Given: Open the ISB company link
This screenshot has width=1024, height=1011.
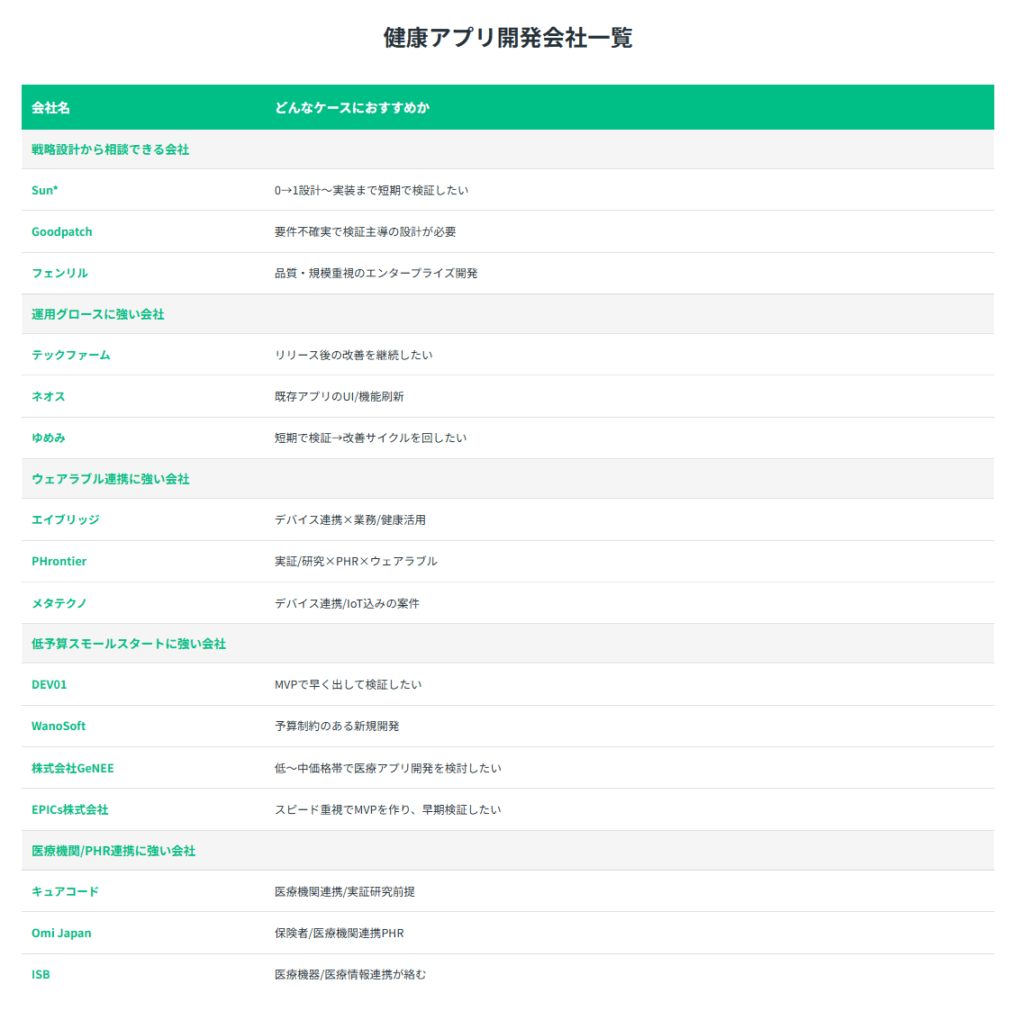Looking at the screenshot, I should (41, 974).
